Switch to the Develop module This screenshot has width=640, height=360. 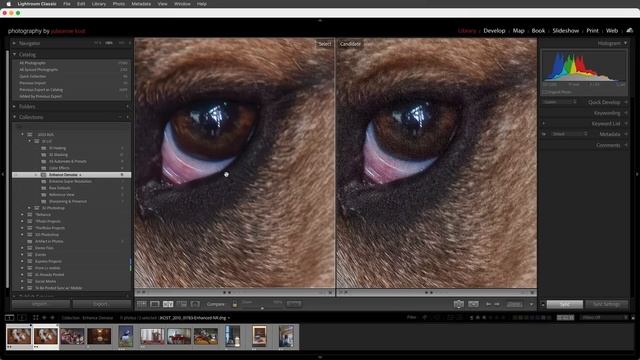click(x=494, y=31)
